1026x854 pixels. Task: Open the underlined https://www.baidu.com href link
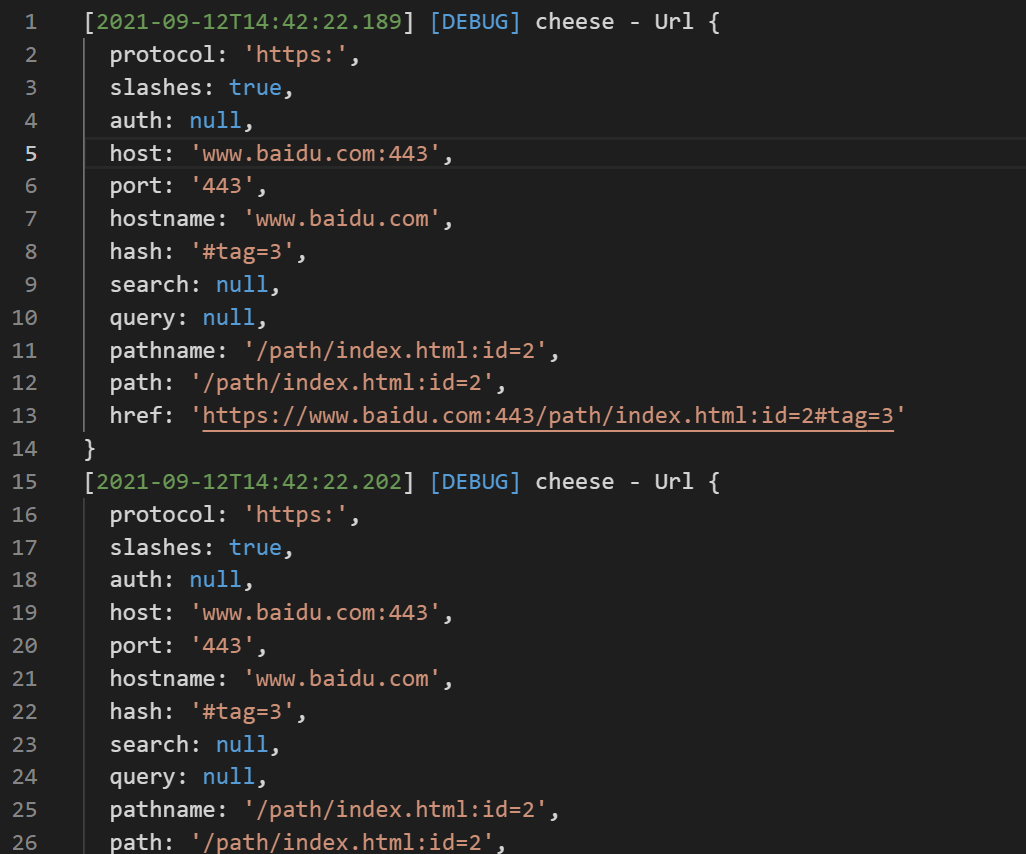548,416
